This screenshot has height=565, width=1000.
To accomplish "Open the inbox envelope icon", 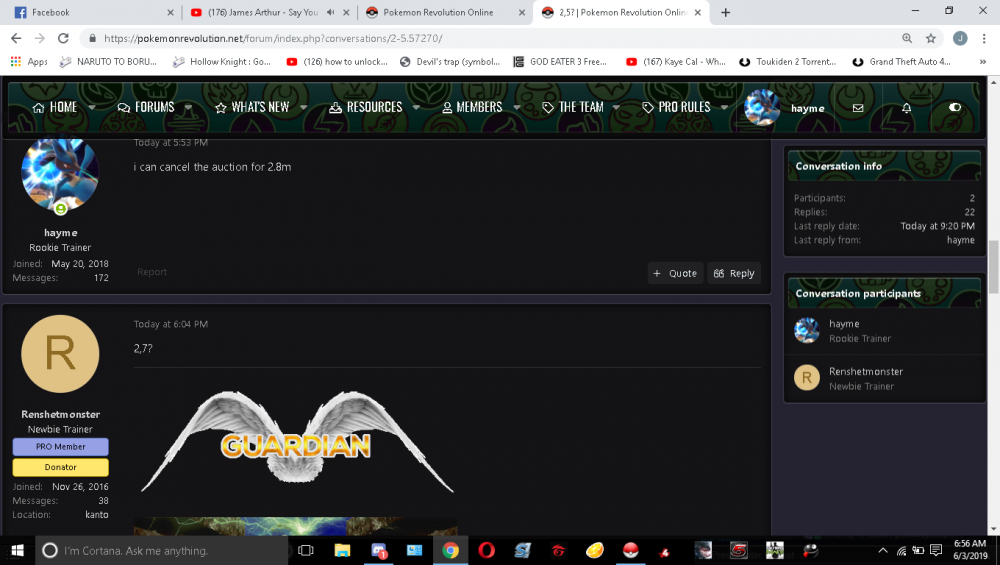I will coord(858,108).
